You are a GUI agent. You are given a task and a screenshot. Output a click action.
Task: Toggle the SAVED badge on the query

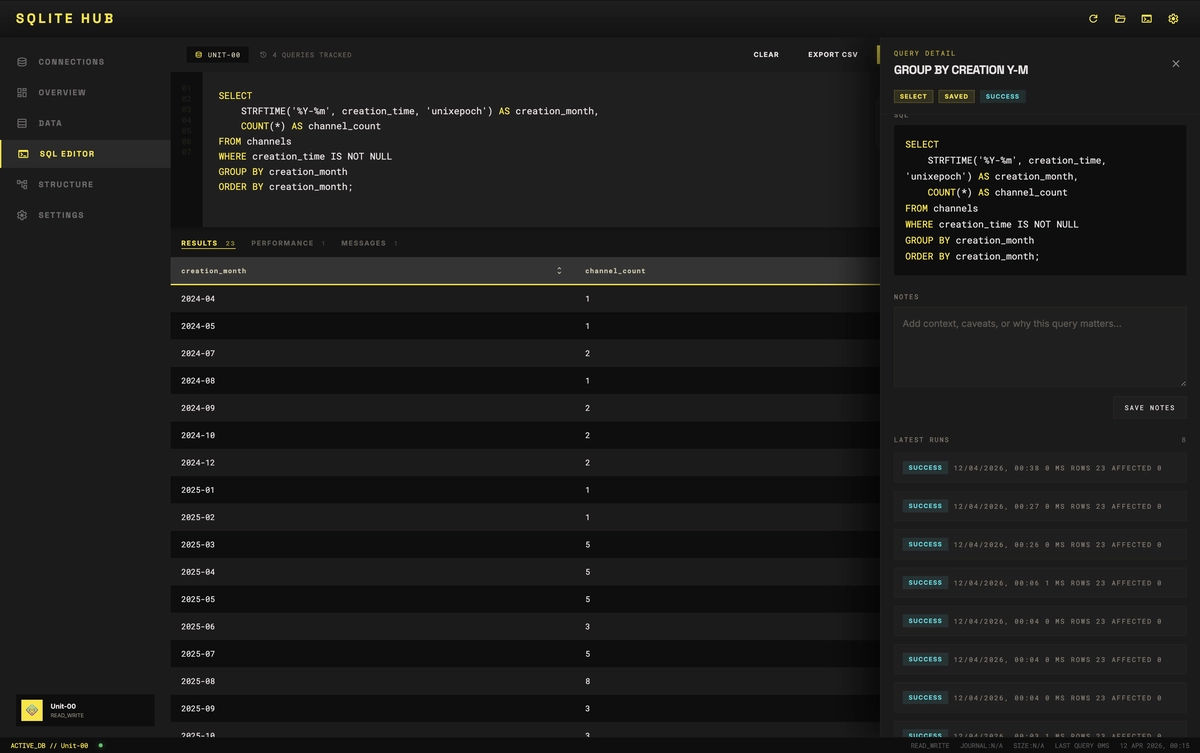(956, 96)
